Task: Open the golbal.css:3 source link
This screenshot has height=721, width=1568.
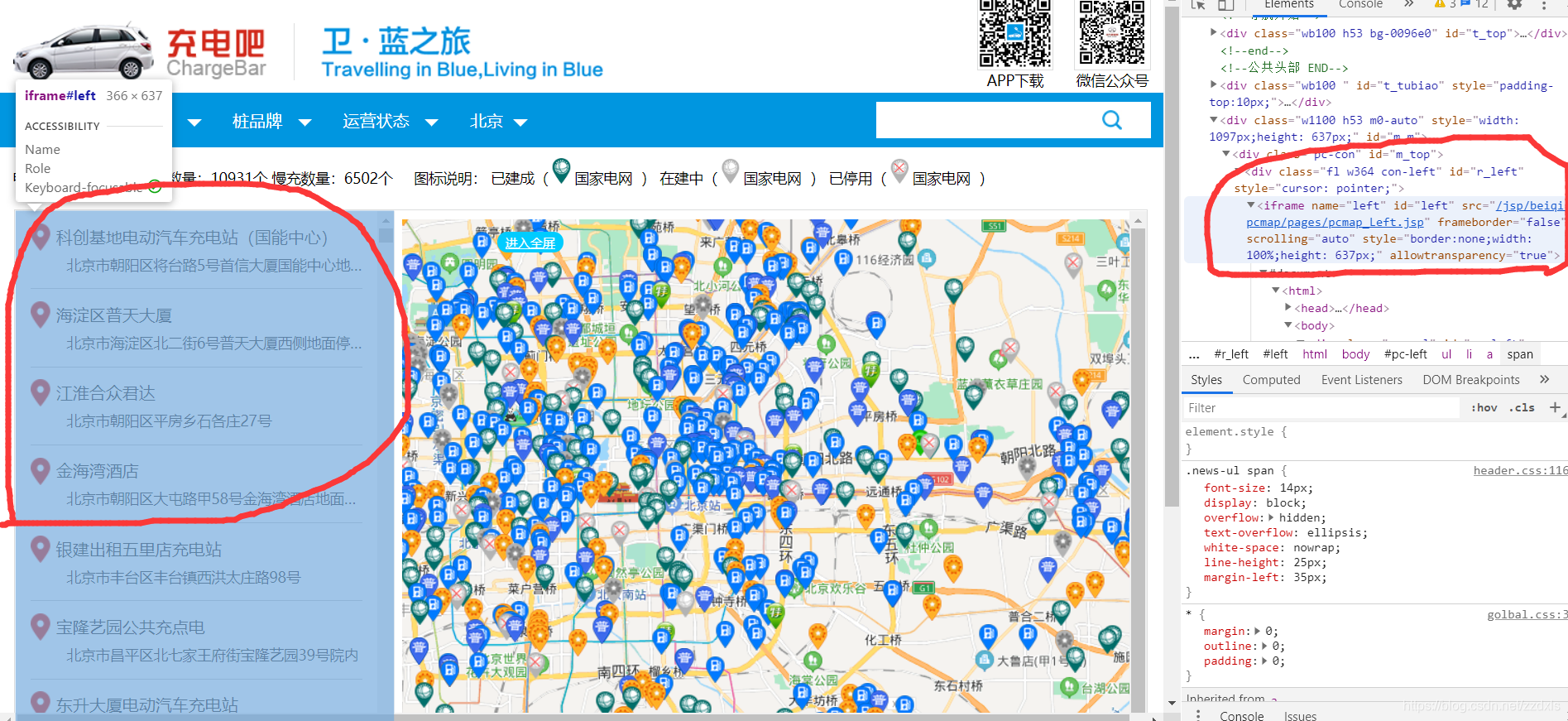Action: click(x=1527, y=614)
